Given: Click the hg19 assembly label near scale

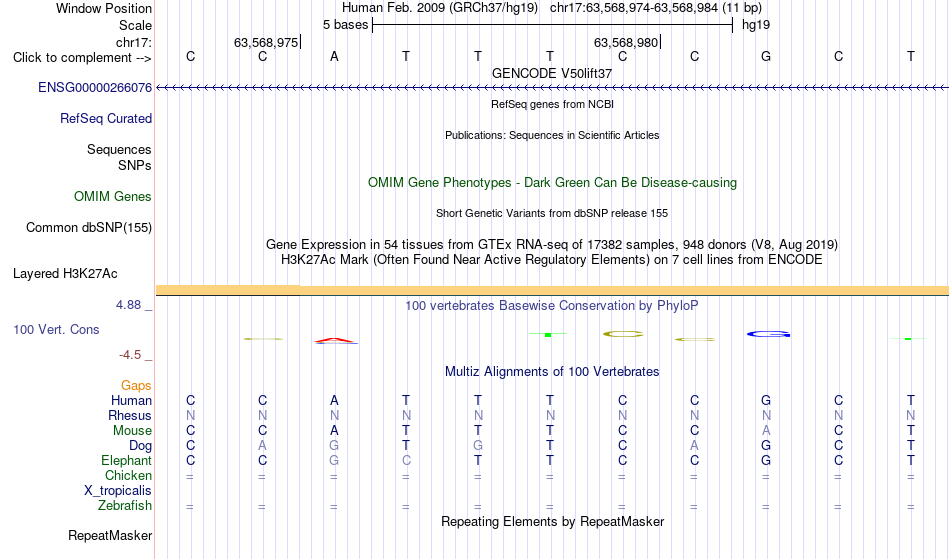Looking at the screenshot, I should pos(756,25).
